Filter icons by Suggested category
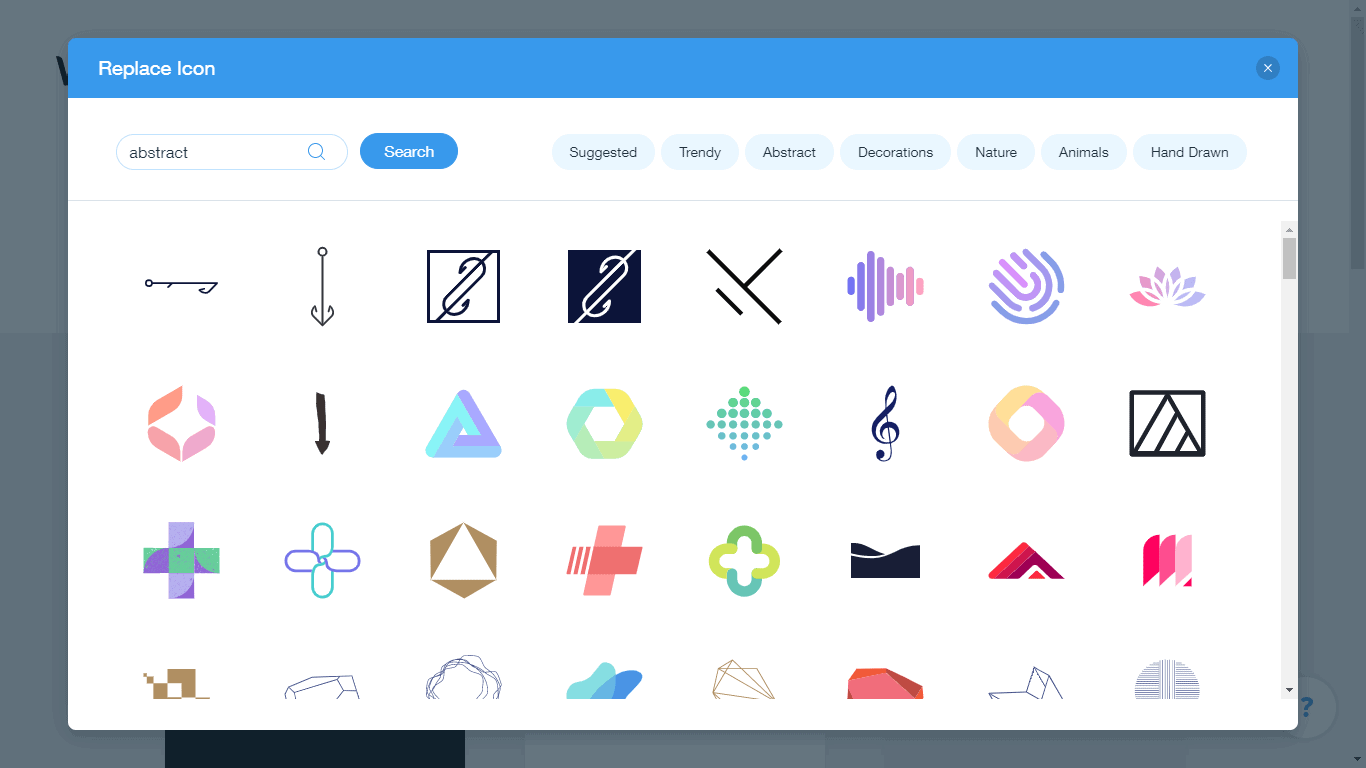 [x=603, y=152]
